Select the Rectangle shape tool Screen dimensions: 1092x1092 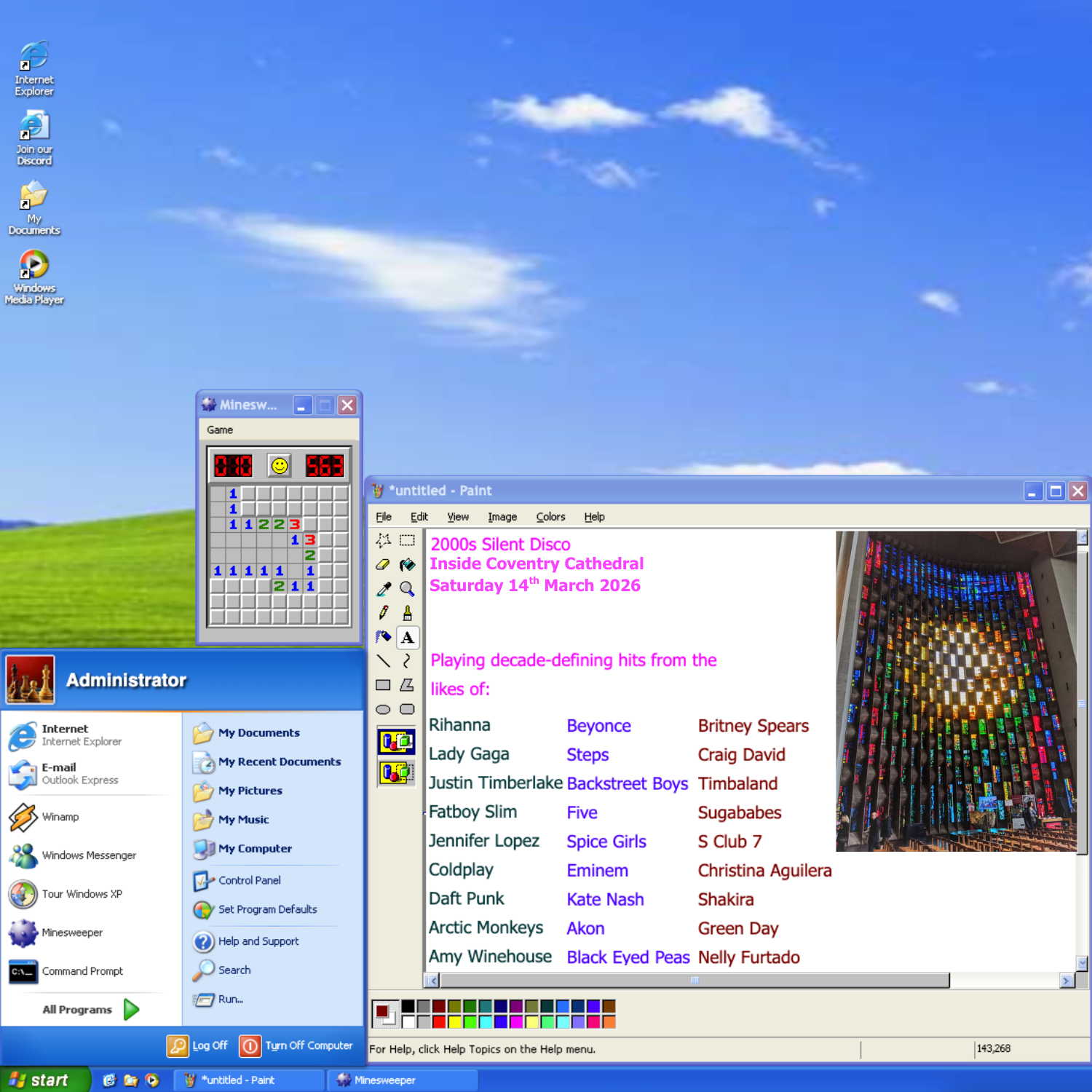pos(384,685)
